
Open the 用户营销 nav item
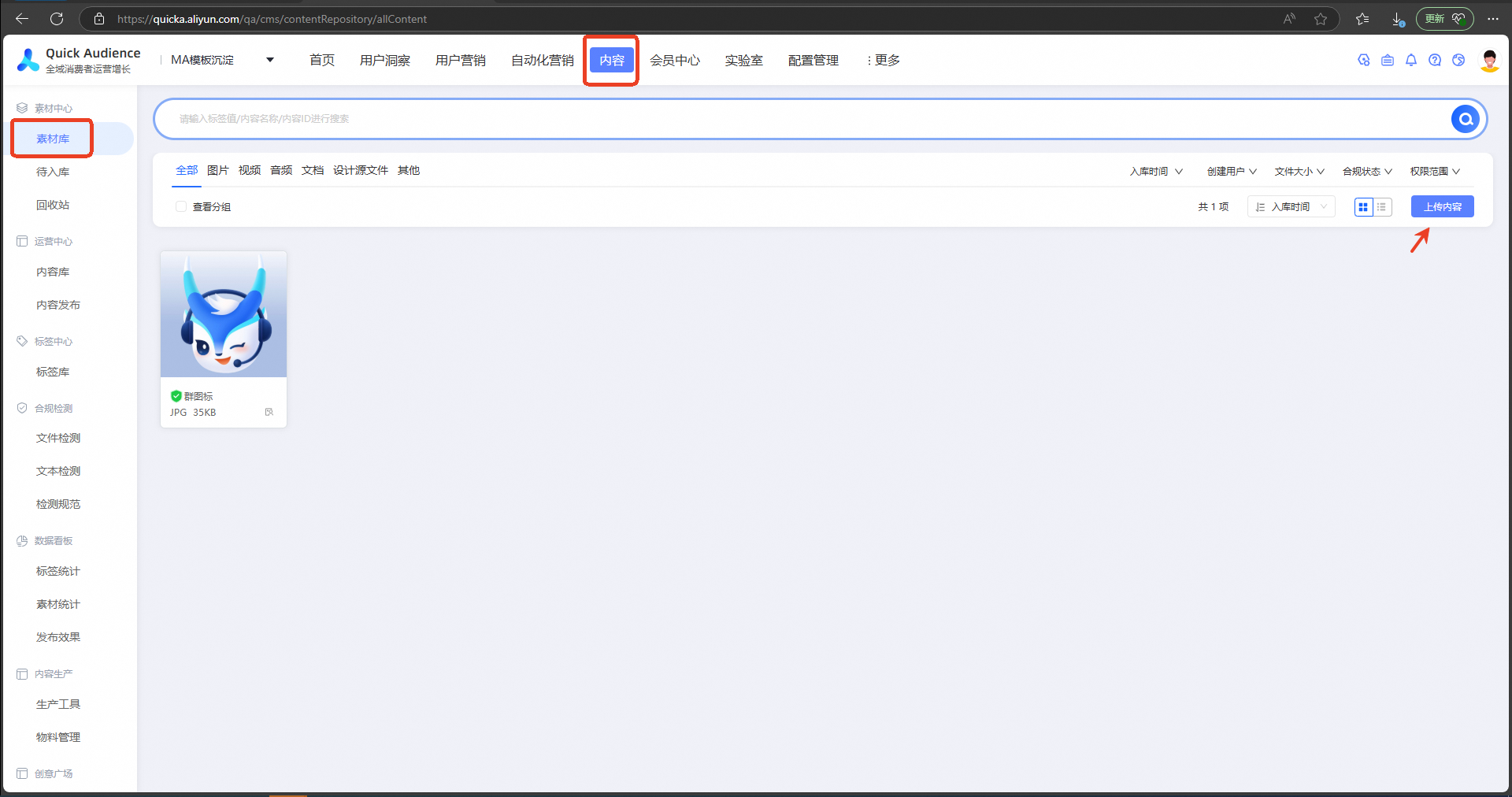coord(461,60)
